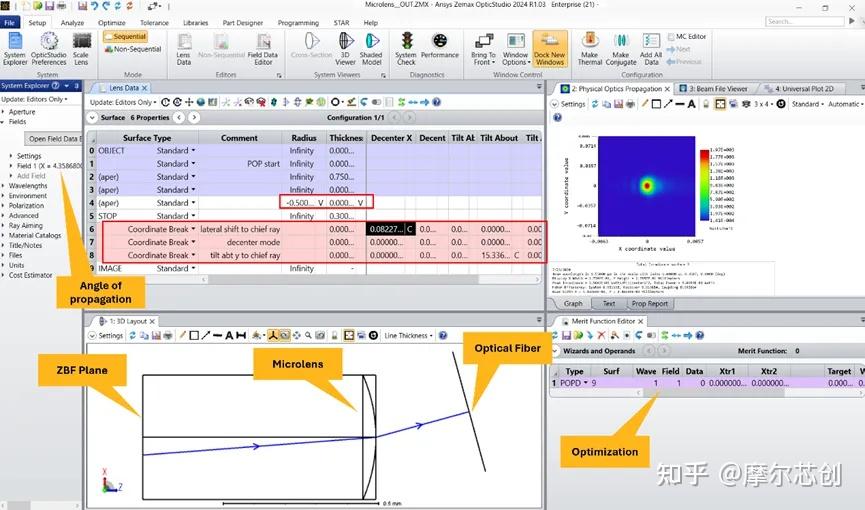Viewport: 865px width, 510px height.
Task: Run System Check
Action: [x=406, y=49]
